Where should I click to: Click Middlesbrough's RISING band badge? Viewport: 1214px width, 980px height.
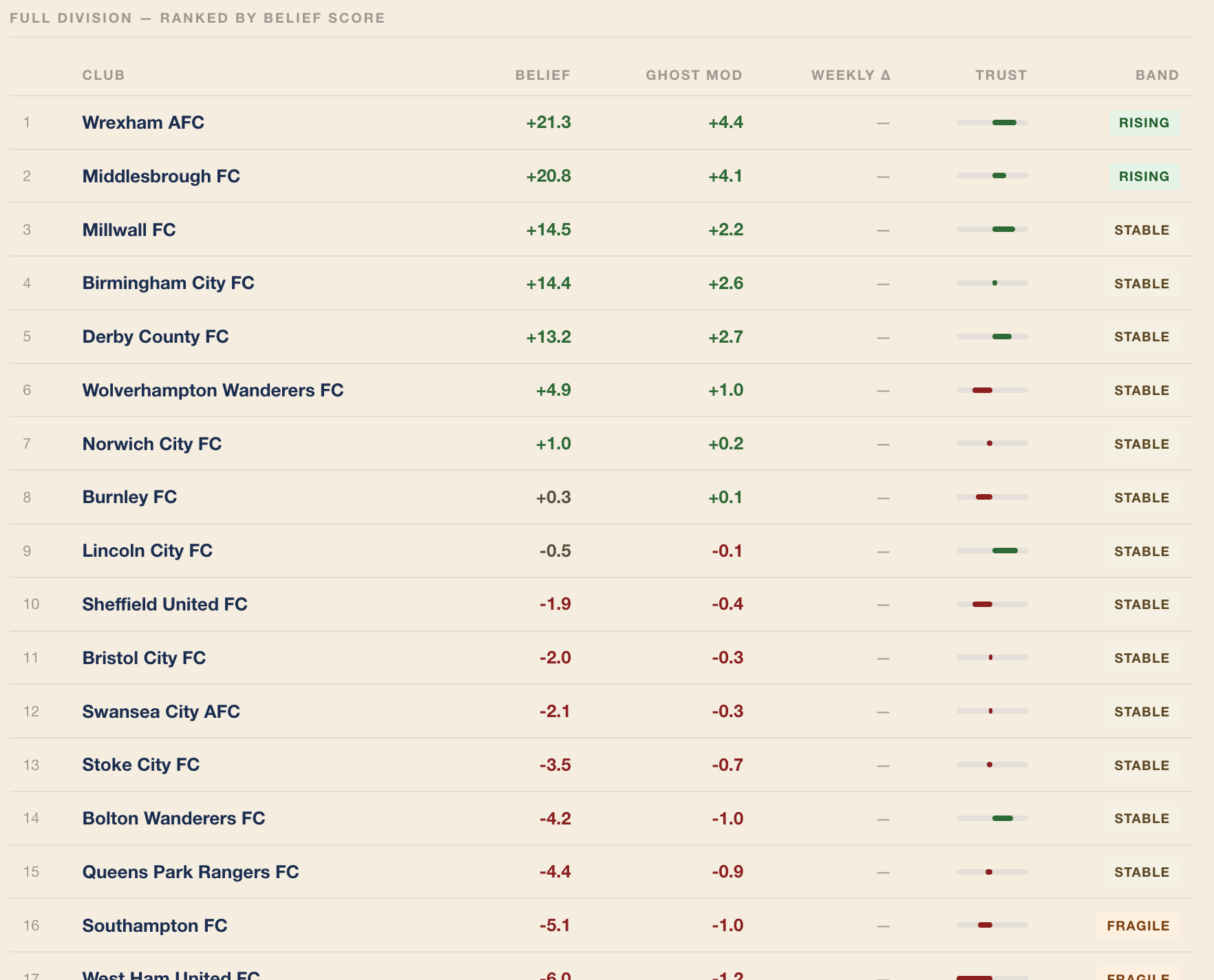point(1144,176)
